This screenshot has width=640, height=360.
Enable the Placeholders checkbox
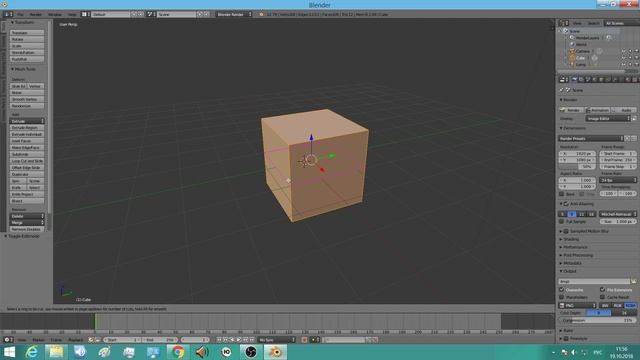(562, 297)
